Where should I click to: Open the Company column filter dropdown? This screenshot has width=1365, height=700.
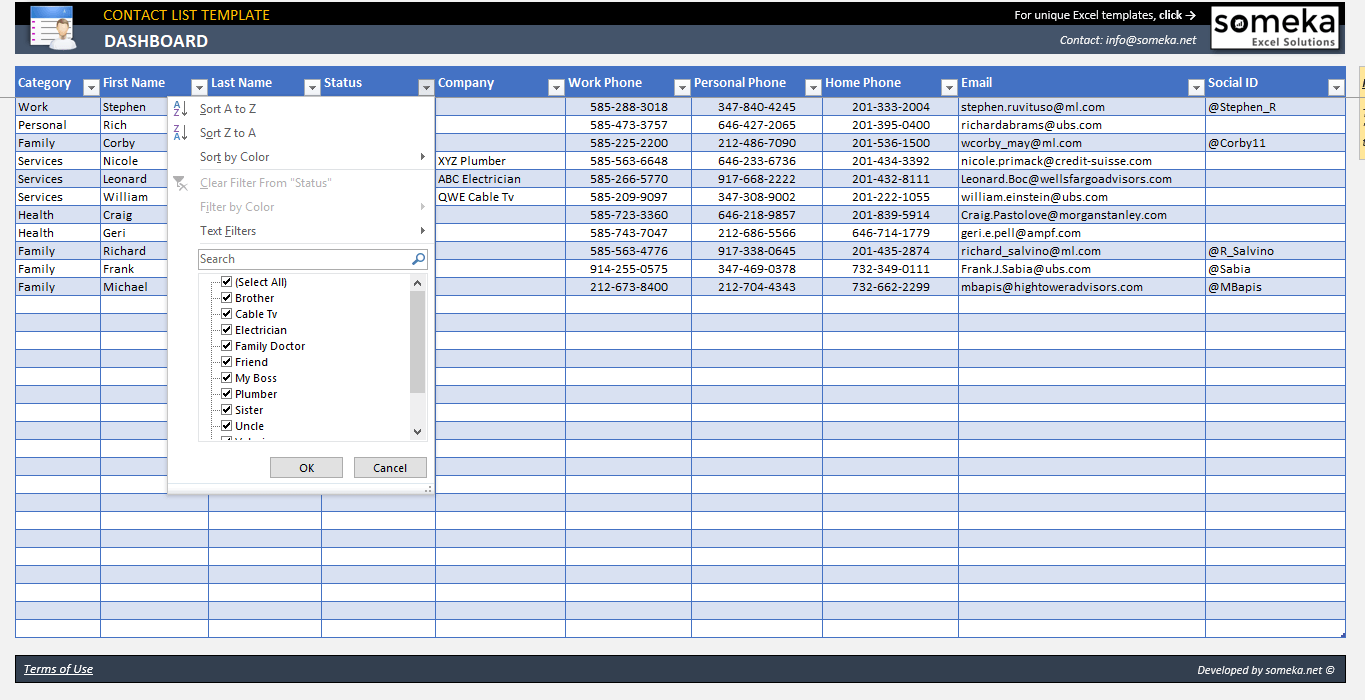point(556,86)
